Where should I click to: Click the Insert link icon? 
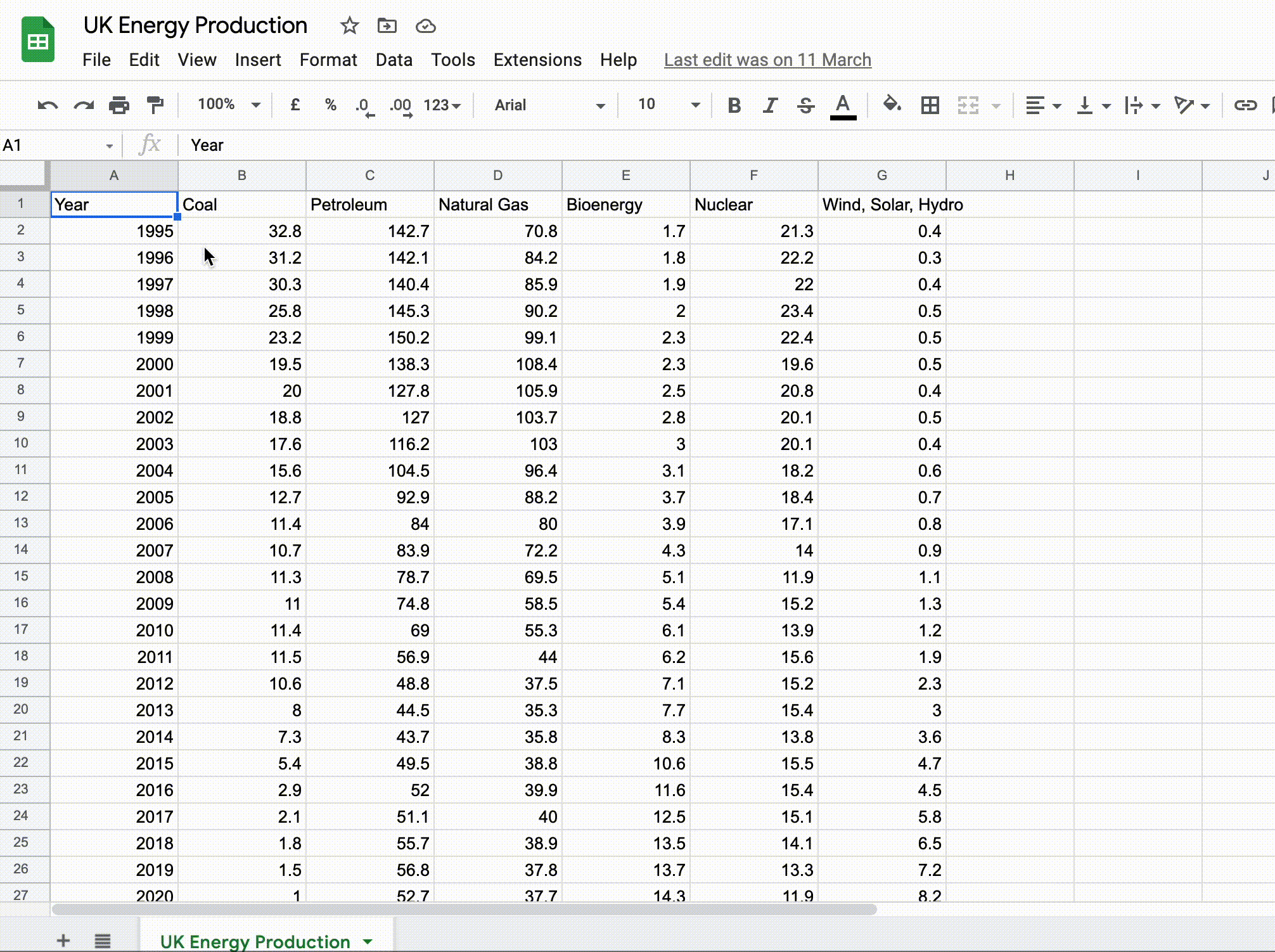coord(1245,105)
